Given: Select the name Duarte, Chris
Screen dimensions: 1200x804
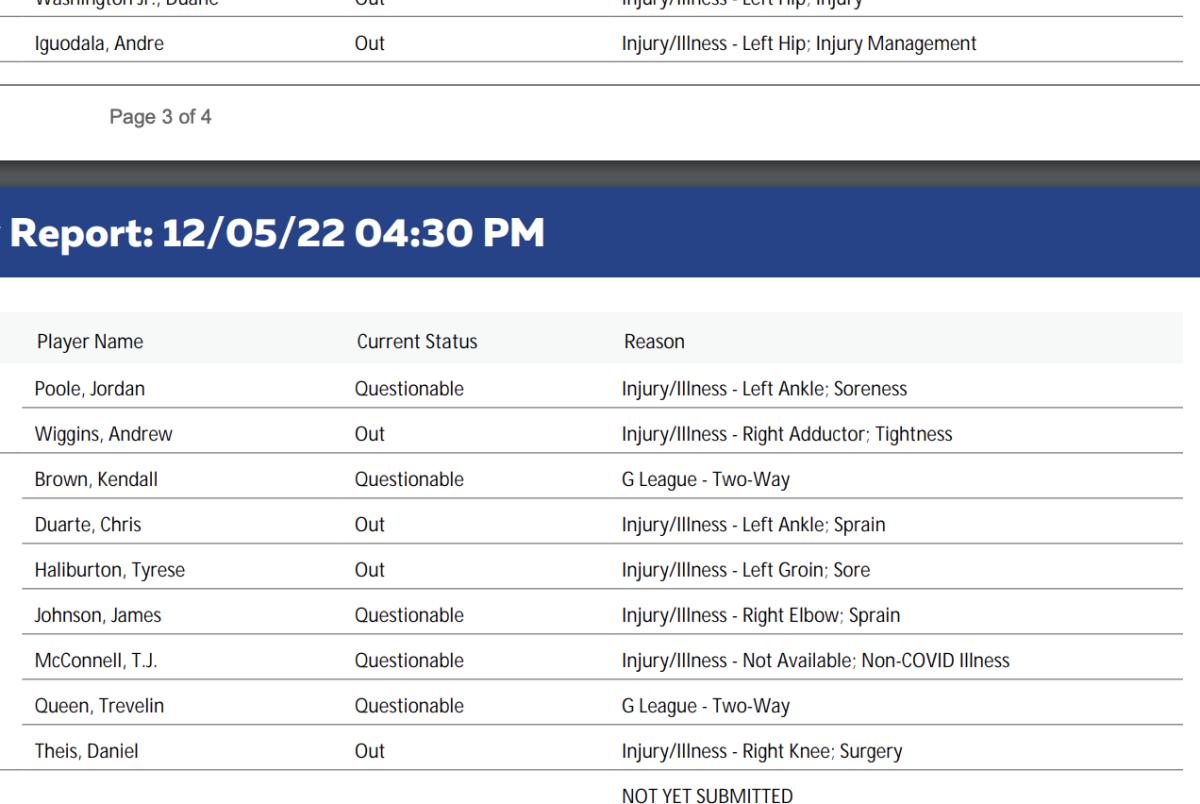Looking at the screenshot, I should 86,524.
